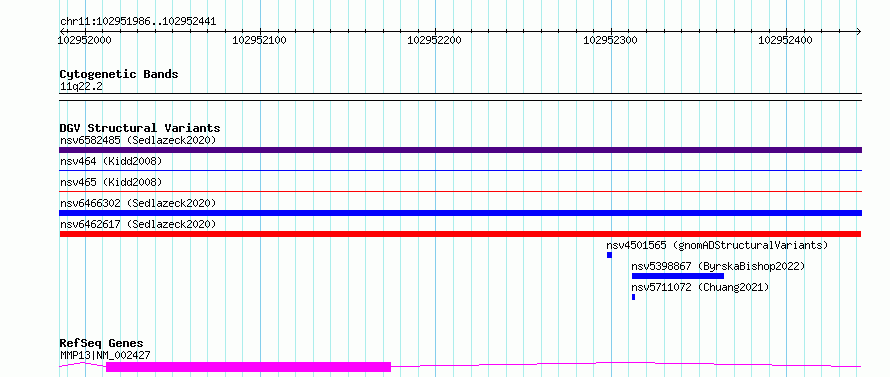
Task: Open variant nsv6466302 (Sedlazeck2020) label
Action: coord(138,203)
